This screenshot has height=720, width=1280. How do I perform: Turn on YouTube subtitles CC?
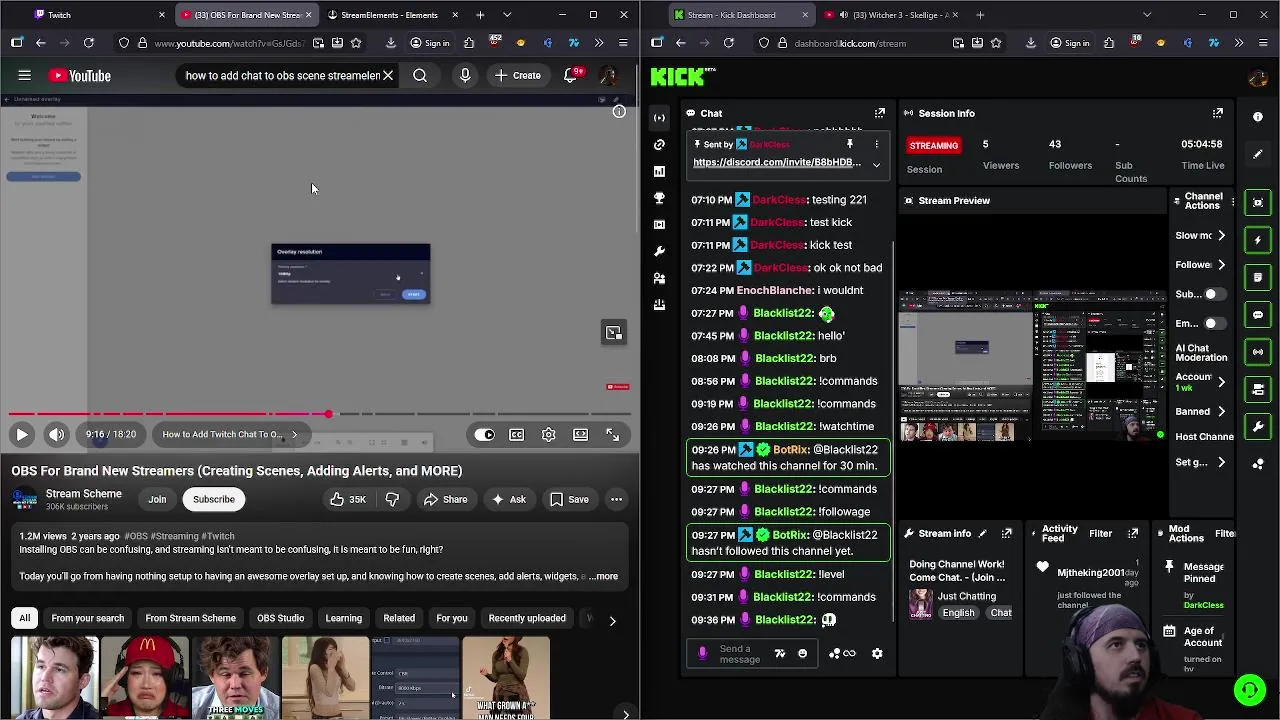click(516, 434)
